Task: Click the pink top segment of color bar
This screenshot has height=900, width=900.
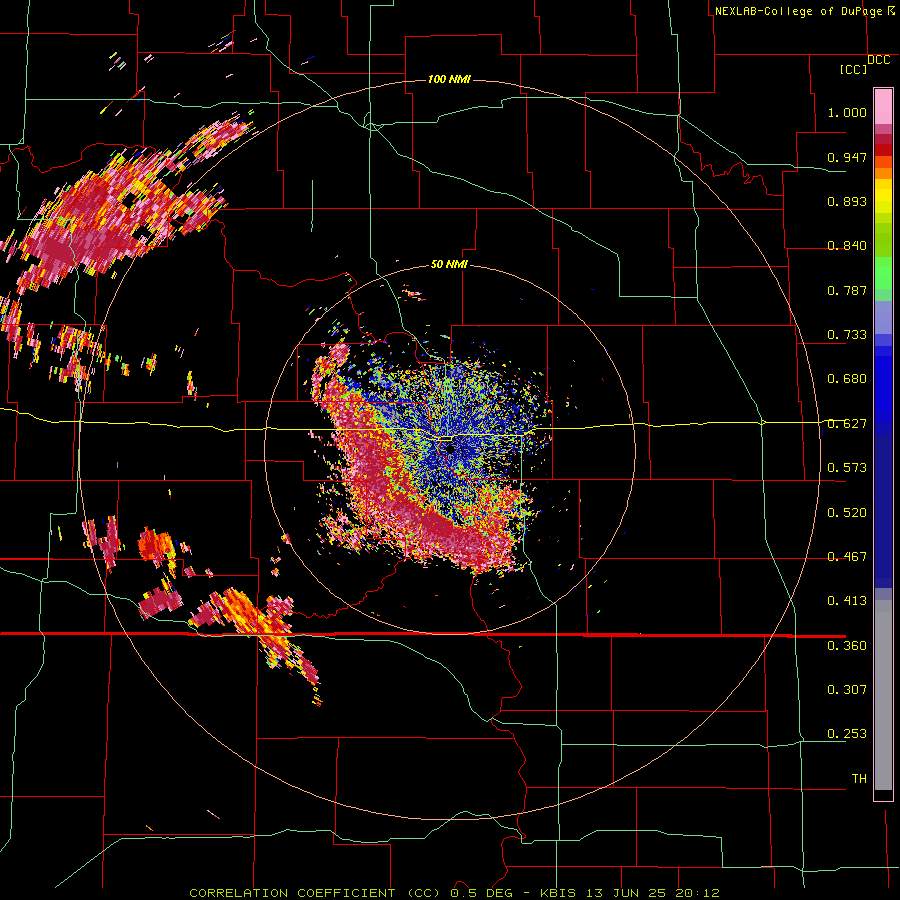Action: tap(883, 107)
